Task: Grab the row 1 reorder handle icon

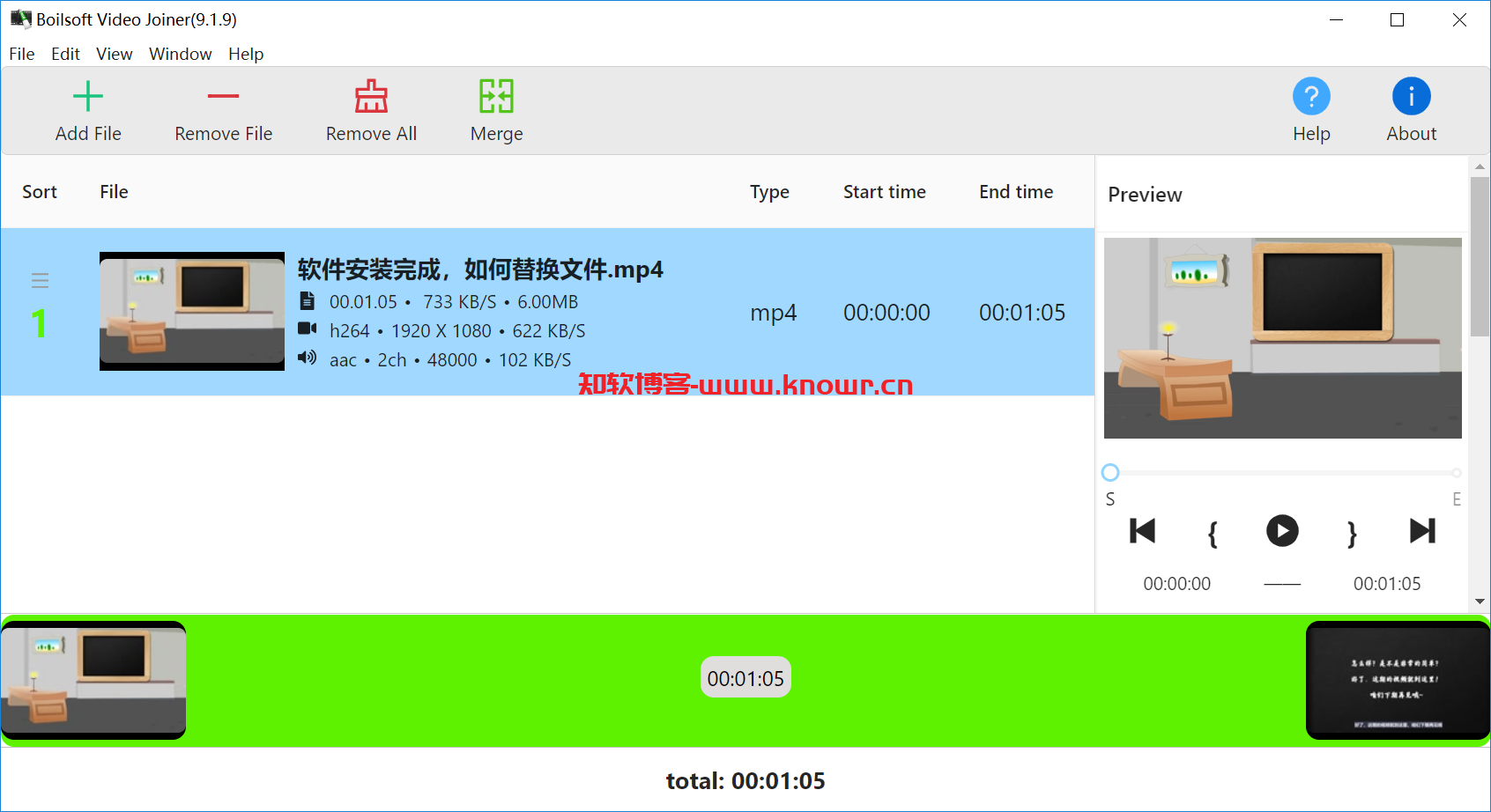Action: [40, 280]
